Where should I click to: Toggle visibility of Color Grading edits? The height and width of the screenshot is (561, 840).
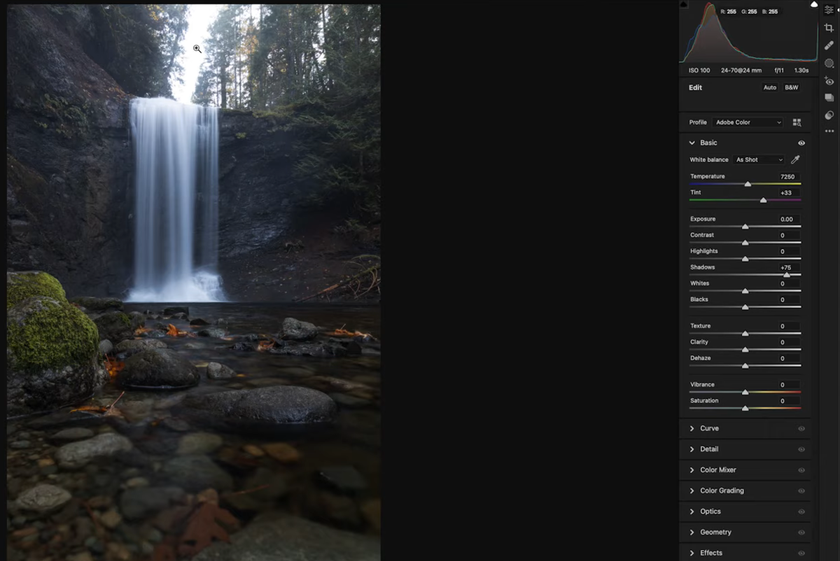[801, 491]
